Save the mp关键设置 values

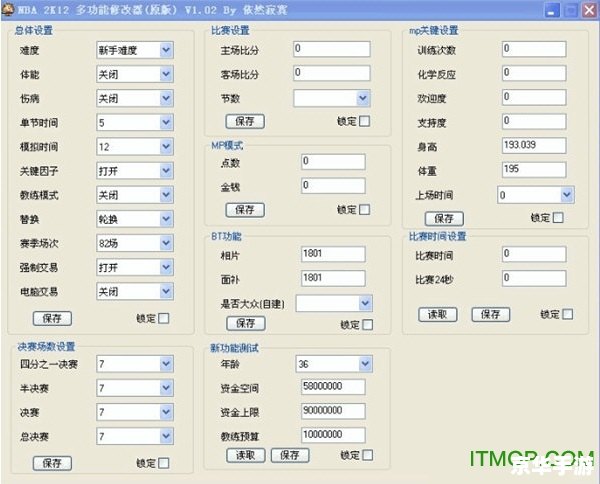(444, 218)
